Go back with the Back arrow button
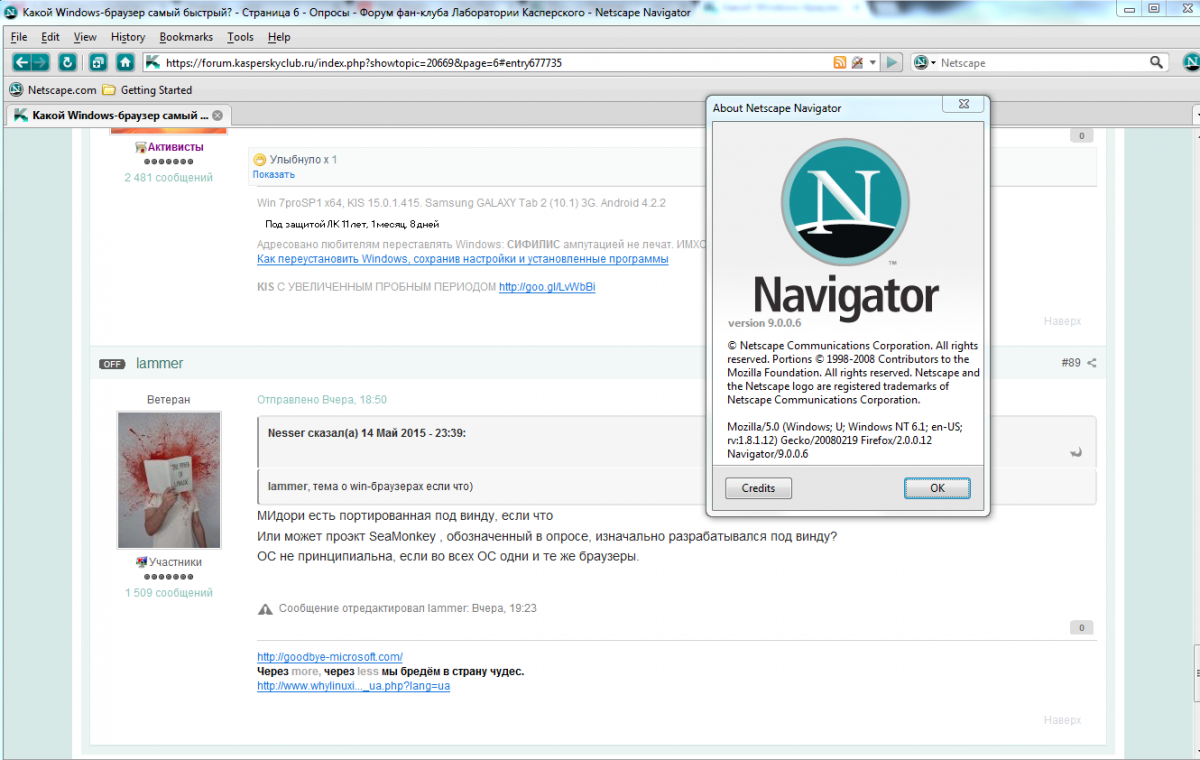This screenshot has height=760, width=1200. pyautogui.click(x=21, y=62)
